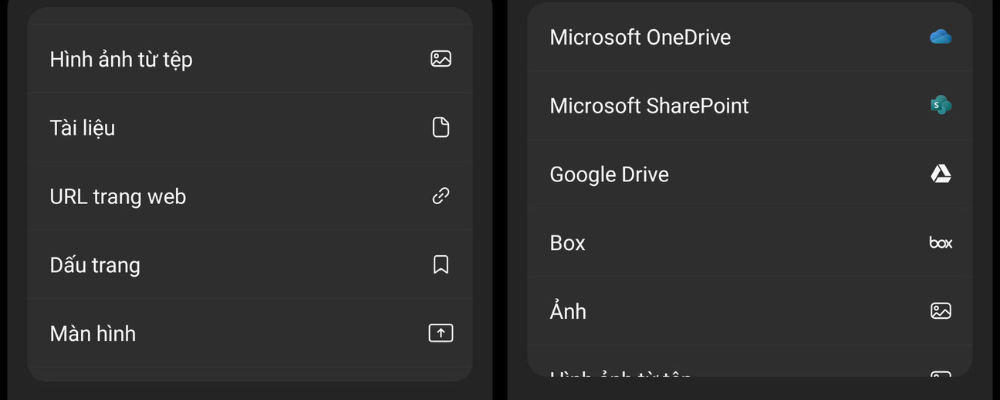
Task: Click the screen share icon next to Màn hình
Action: coord(441,334)
